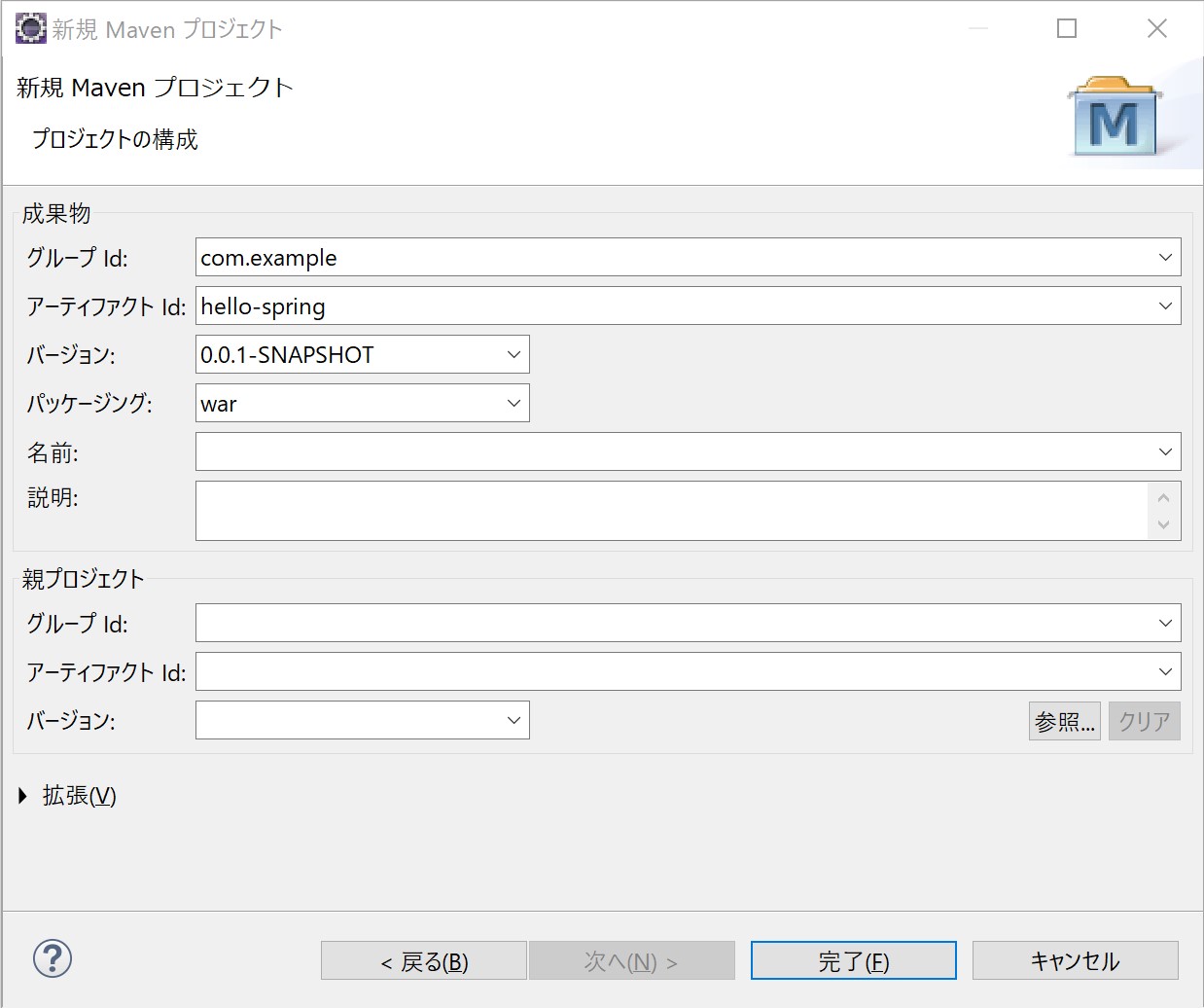Click the description scroll down arrow
The image size is (1204, 1008).
click(x=1164, y=525)
